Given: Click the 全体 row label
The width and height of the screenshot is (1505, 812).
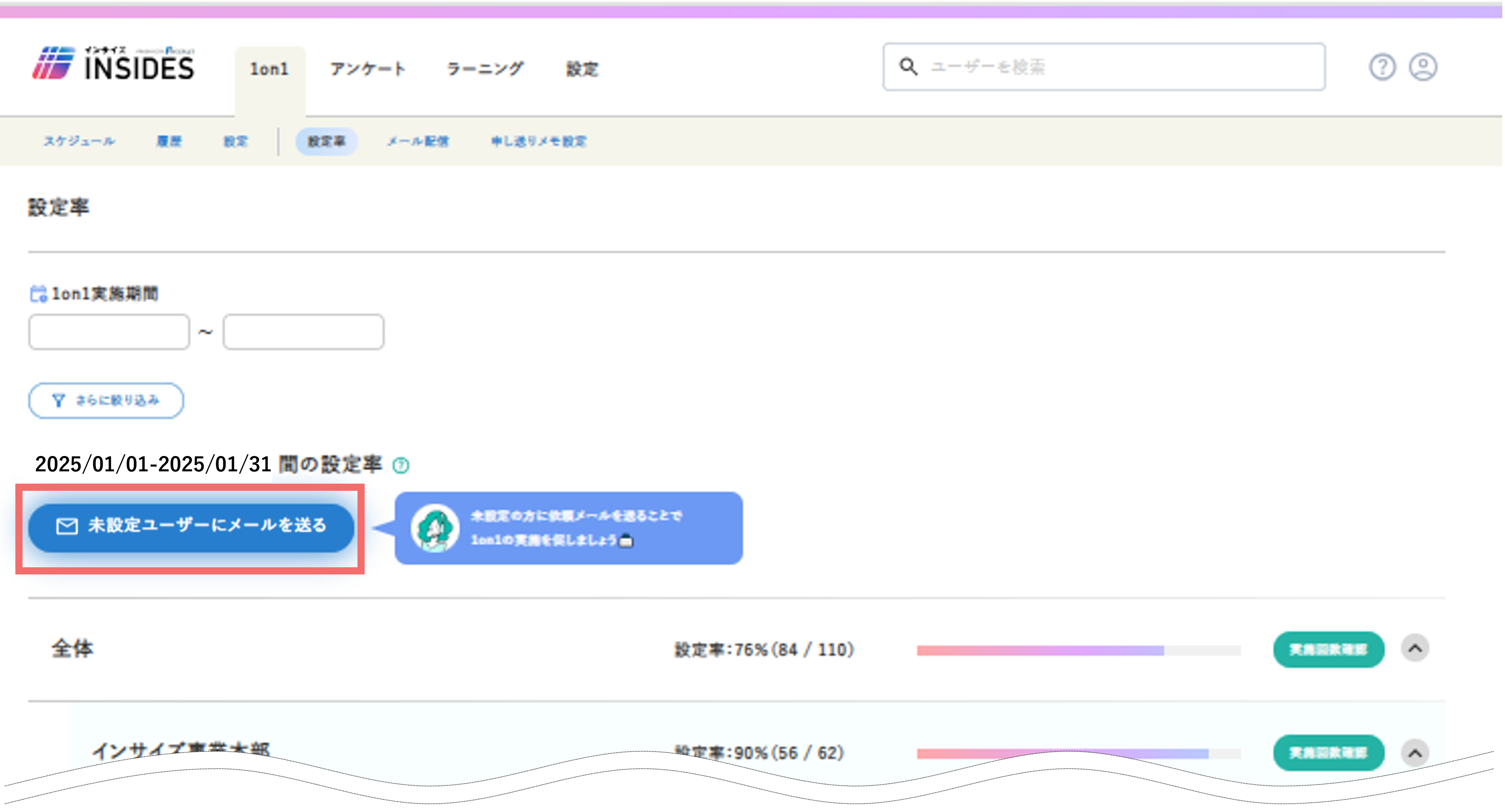Looking at the screenshot, I should (x=72, y=649).
